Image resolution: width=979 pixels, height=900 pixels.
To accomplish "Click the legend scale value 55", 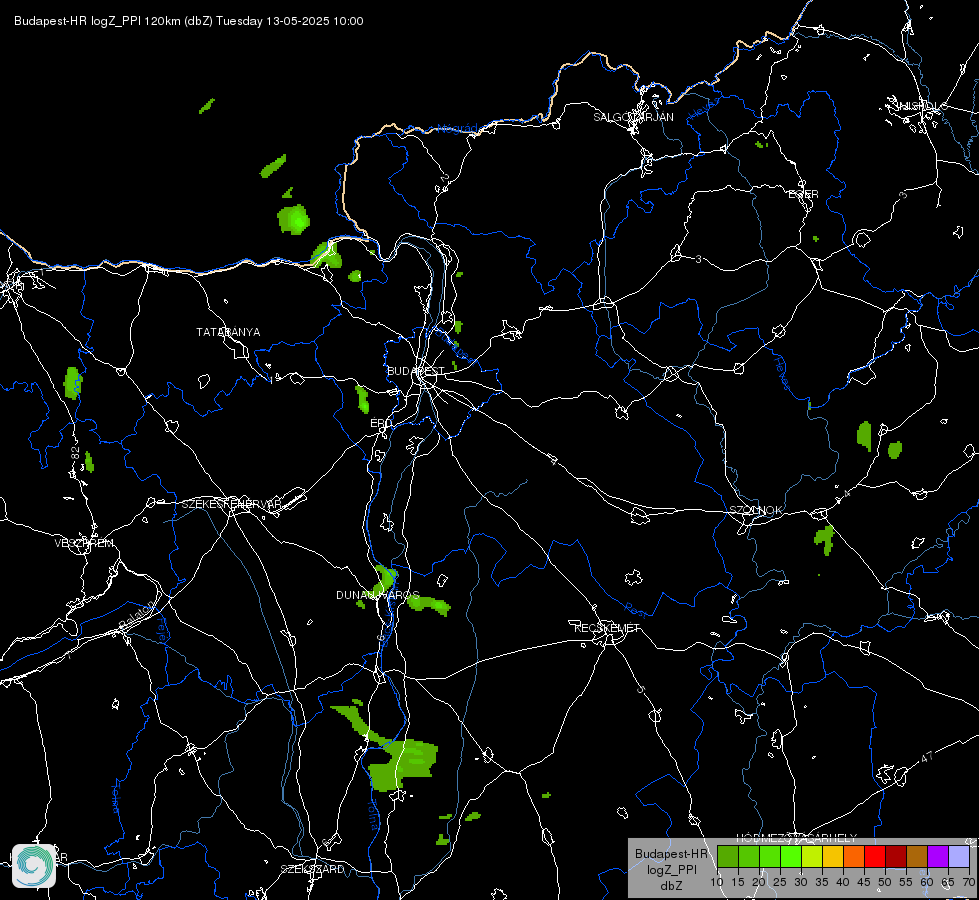I will coord(906,882).
